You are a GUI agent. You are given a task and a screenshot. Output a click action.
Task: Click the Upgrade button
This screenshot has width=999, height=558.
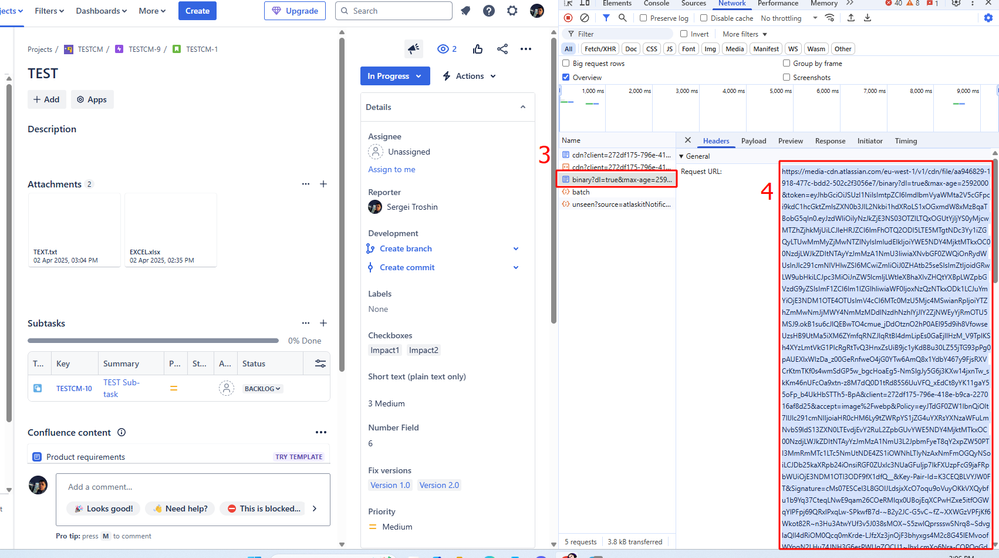pos(295,11)
